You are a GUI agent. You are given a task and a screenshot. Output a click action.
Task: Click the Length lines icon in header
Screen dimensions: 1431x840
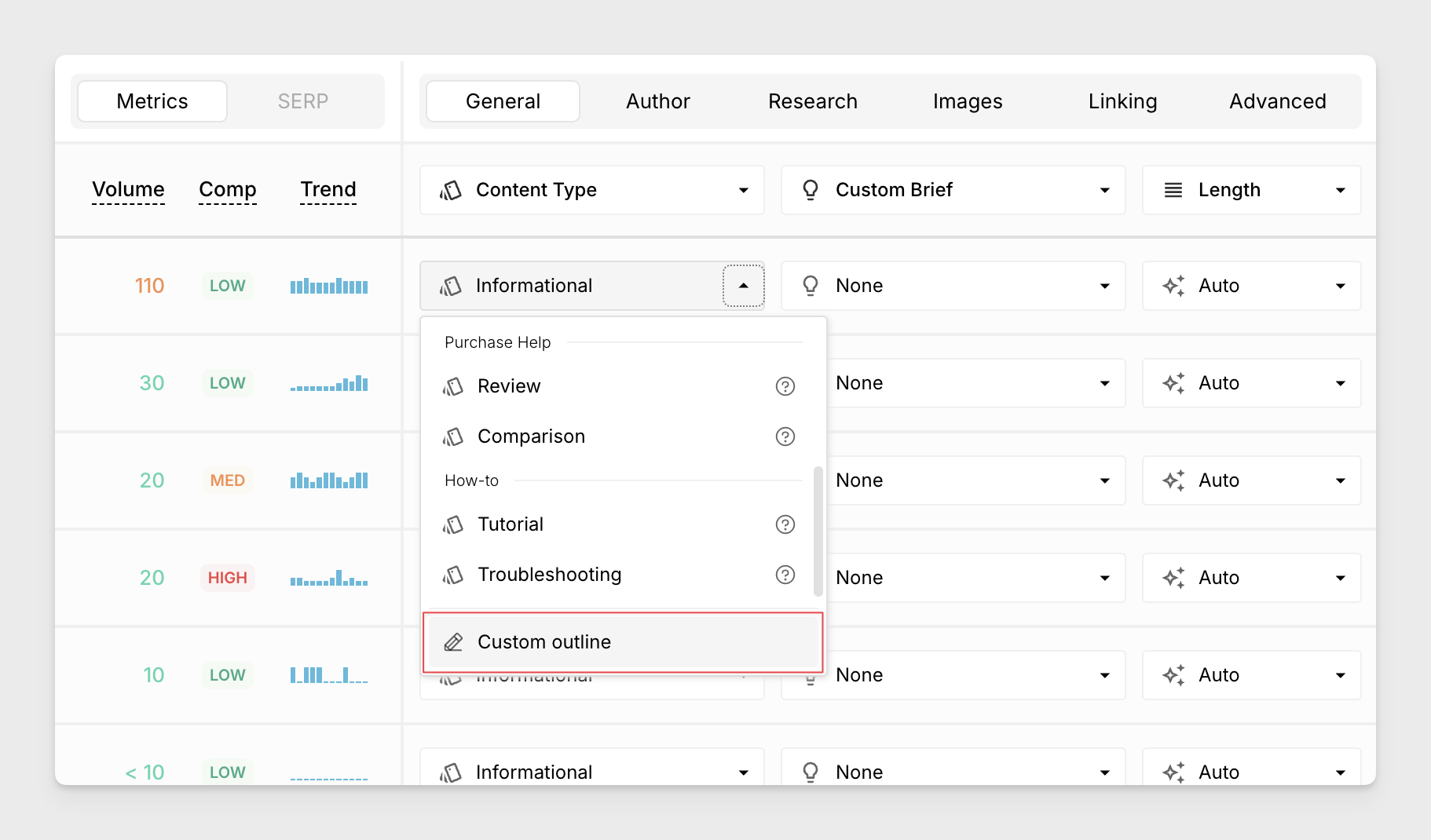tap(1173, 190)
